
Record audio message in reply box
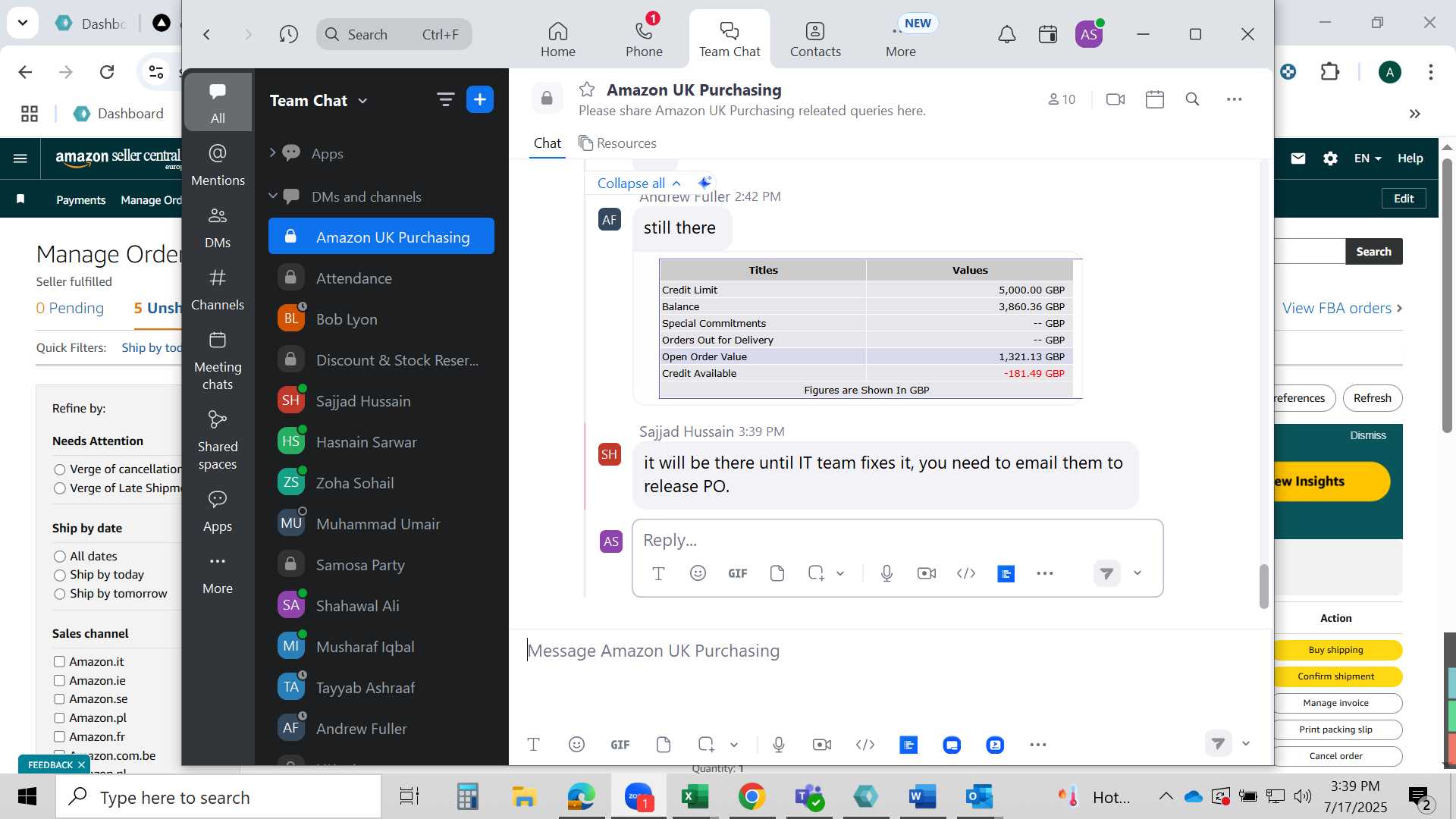886,573
